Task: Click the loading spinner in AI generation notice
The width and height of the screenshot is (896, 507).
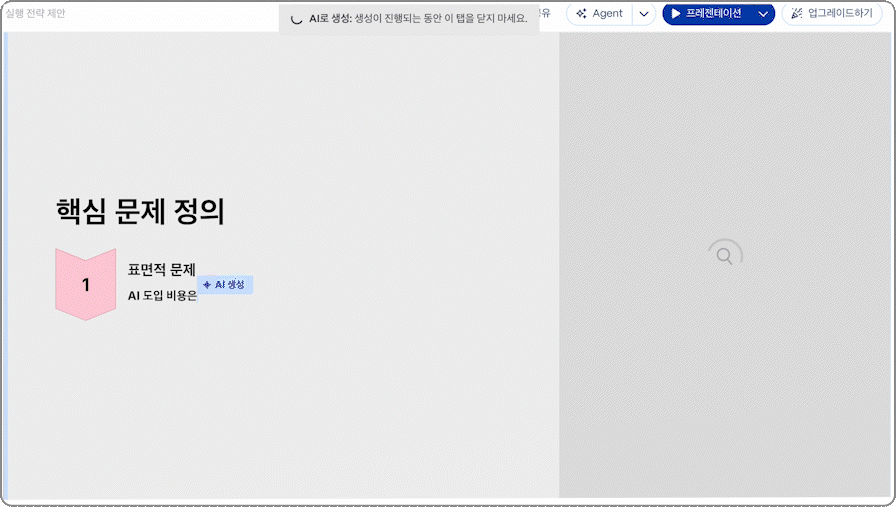Action: [x=296, y=18]
